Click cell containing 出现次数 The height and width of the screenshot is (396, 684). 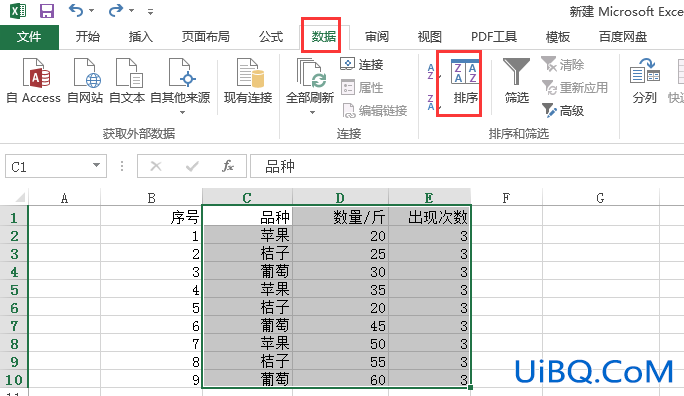(x=429, y=217)
